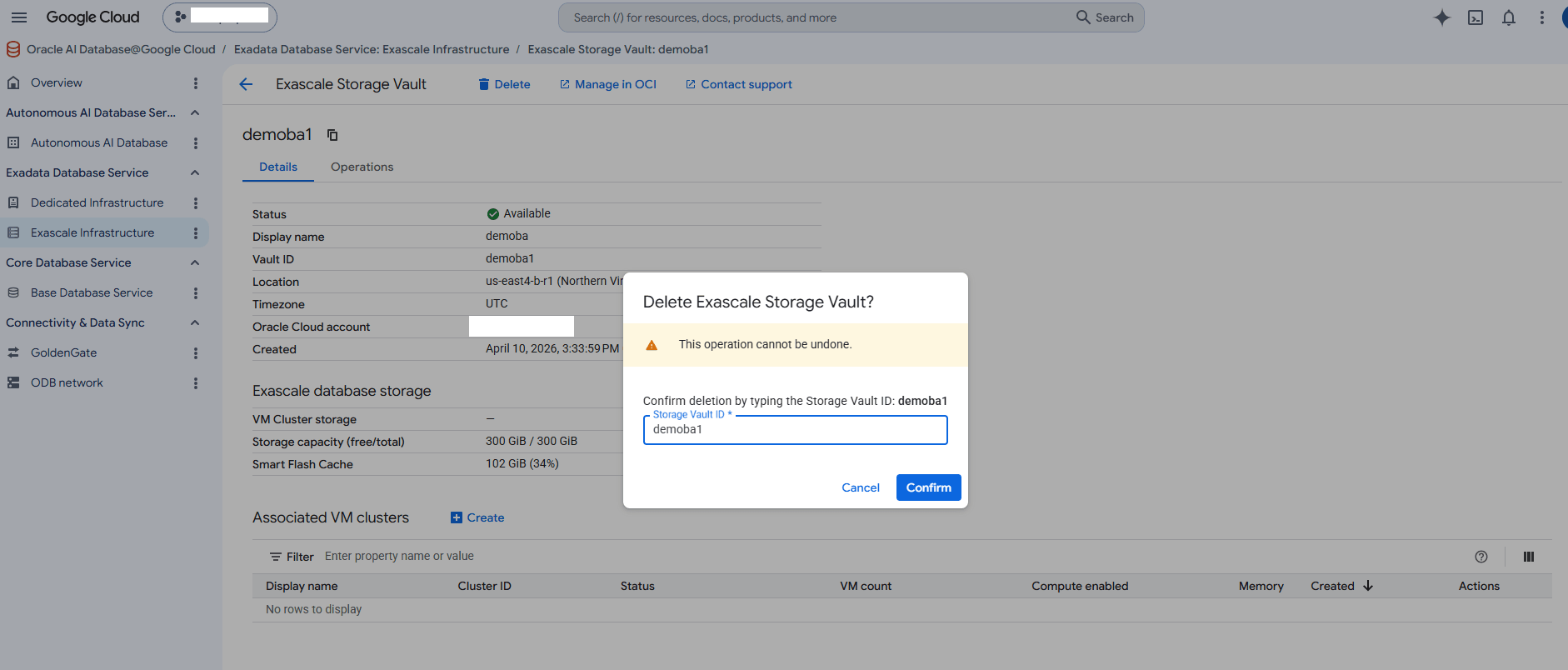
Task: Open Overview row options dots
Action: 196,83
